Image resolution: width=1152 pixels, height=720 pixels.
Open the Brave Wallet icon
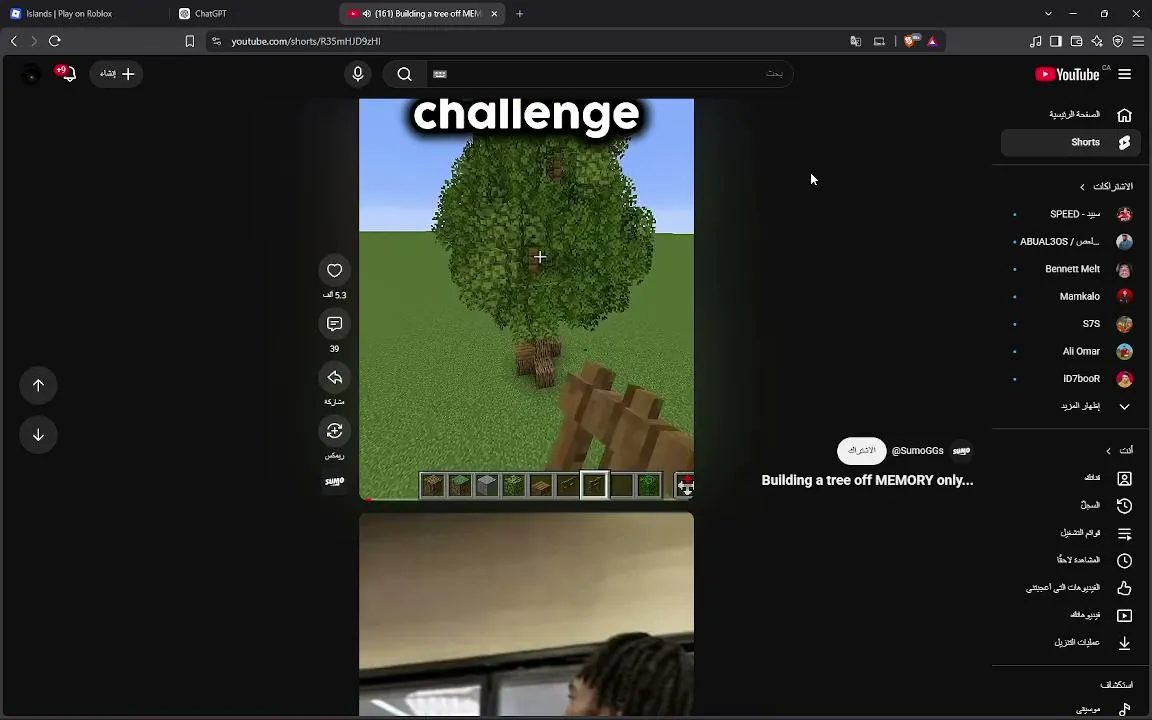pyautogui.click(x=1076, y=41)
